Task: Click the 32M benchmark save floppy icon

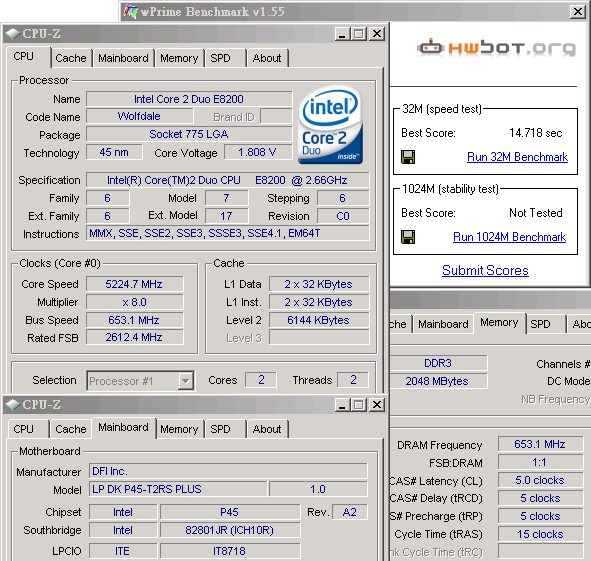Action: tap(408, 157)
